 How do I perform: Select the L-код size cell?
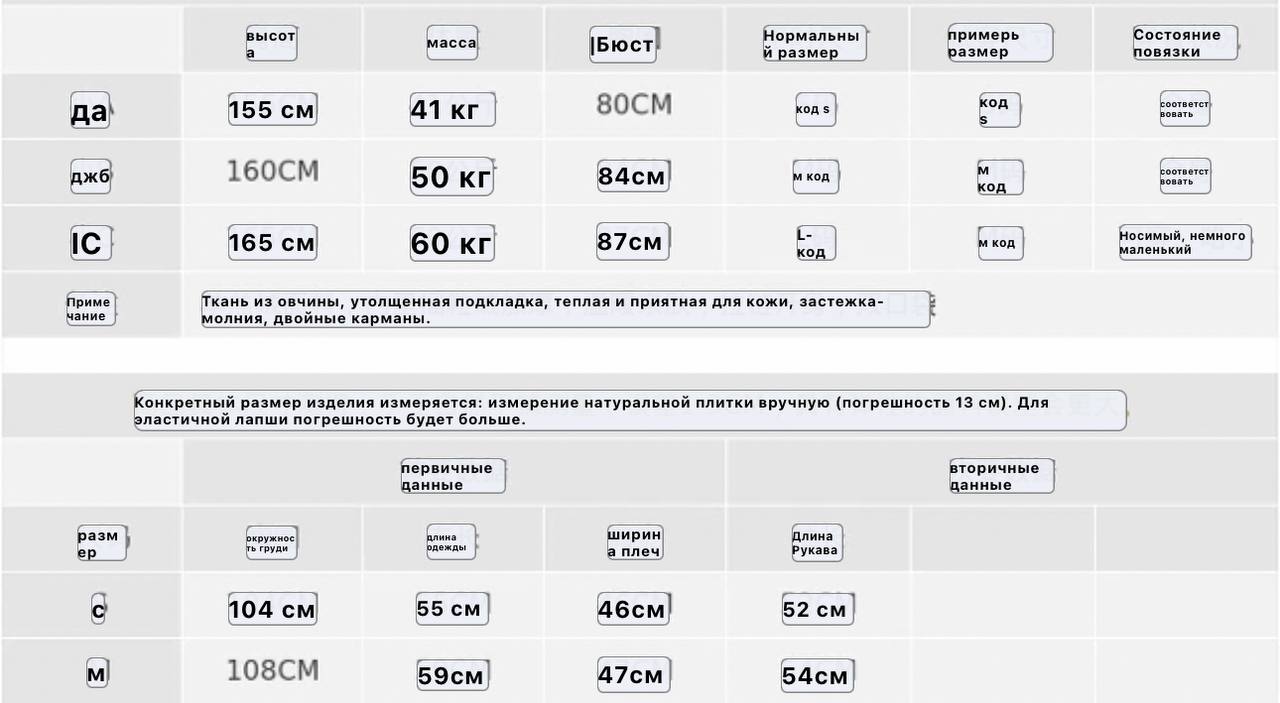(815, 243)
